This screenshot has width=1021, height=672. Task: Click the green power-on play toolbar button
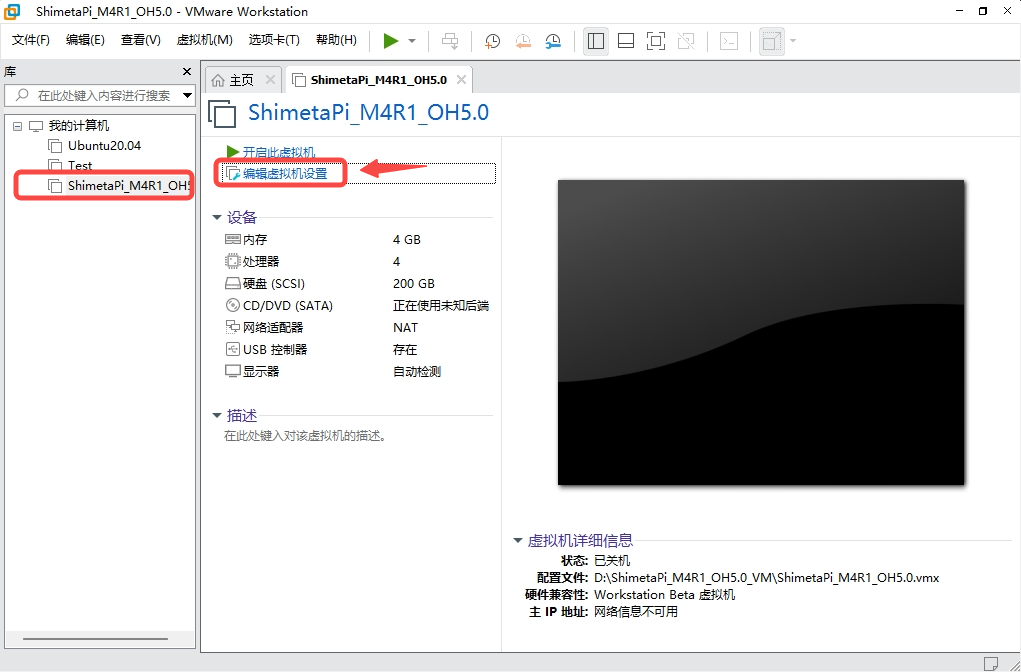tap(391, 41)
